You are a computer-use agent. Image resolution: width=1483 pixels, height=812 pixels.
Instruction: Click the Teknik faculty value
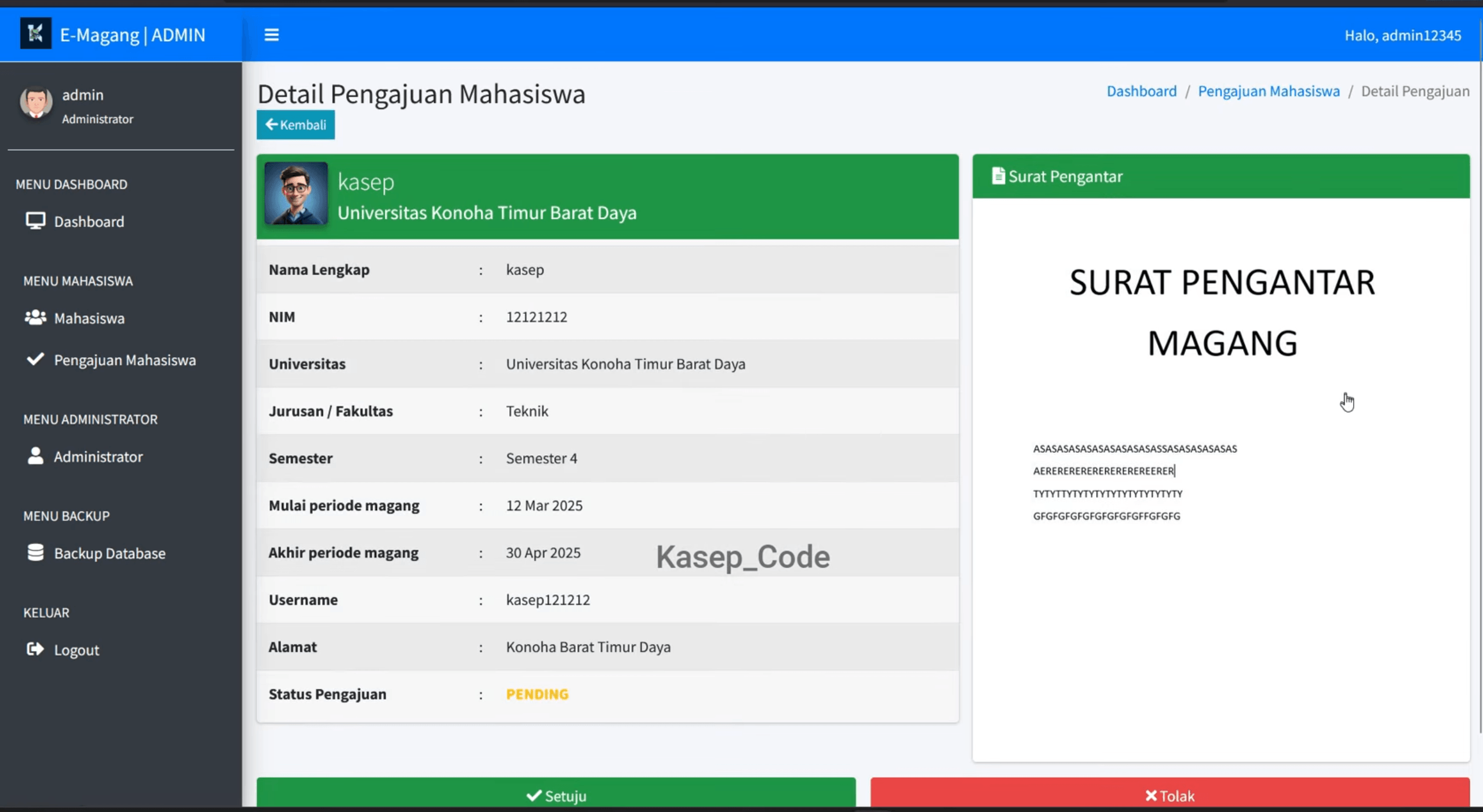click(x=527, y=411)
